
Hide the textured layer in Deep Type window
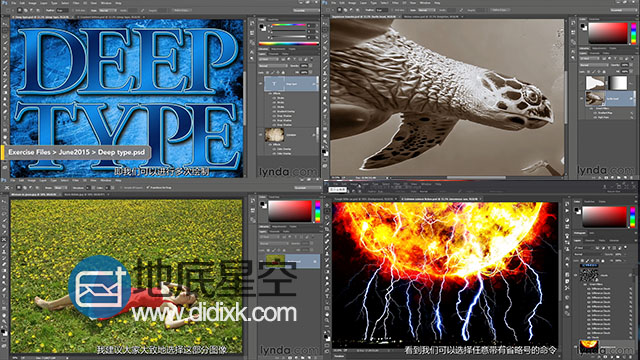260,134
